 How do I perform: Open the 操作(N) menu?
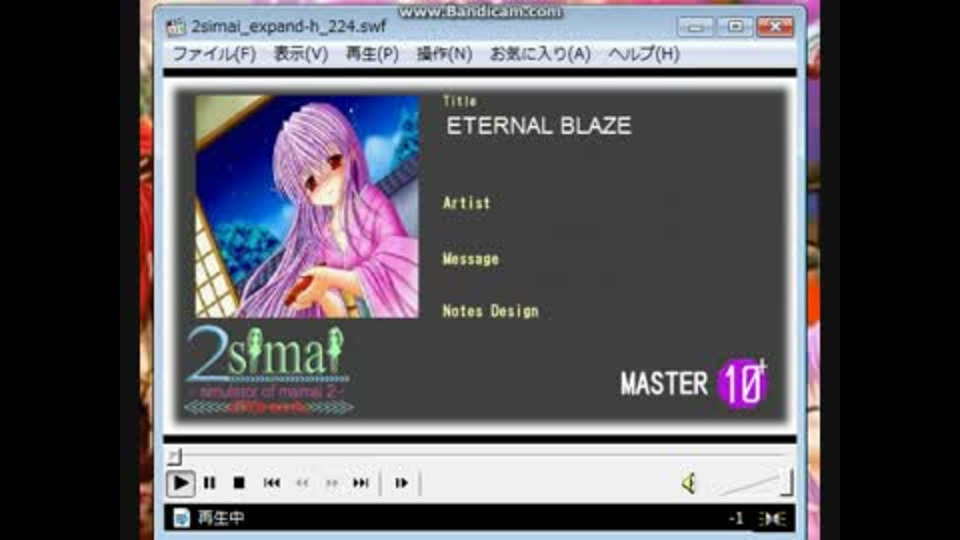[x=444, y=54]
